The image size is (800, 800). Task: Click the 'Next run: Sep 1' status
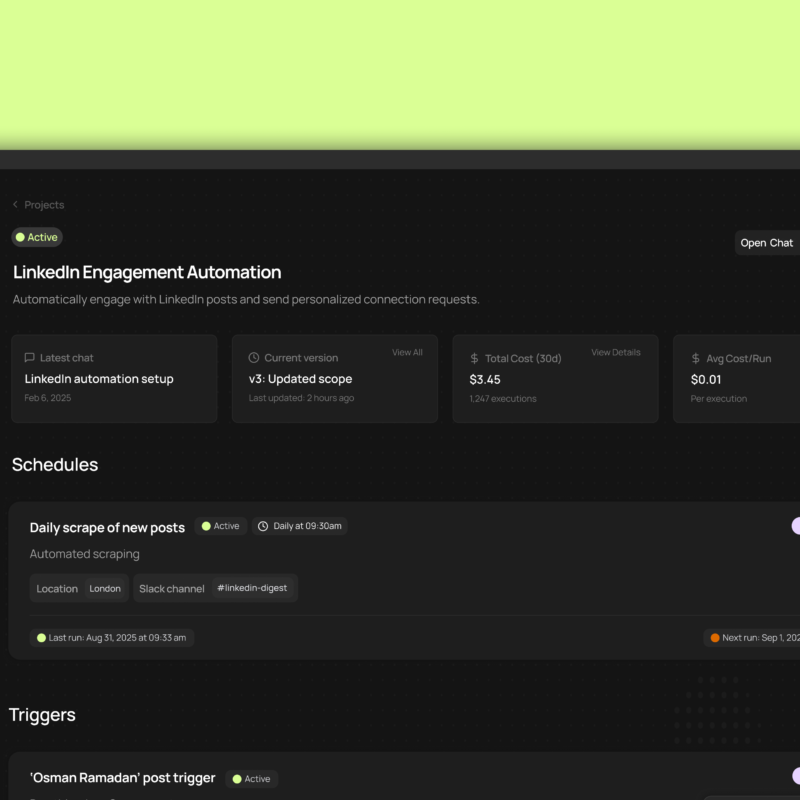752,638
